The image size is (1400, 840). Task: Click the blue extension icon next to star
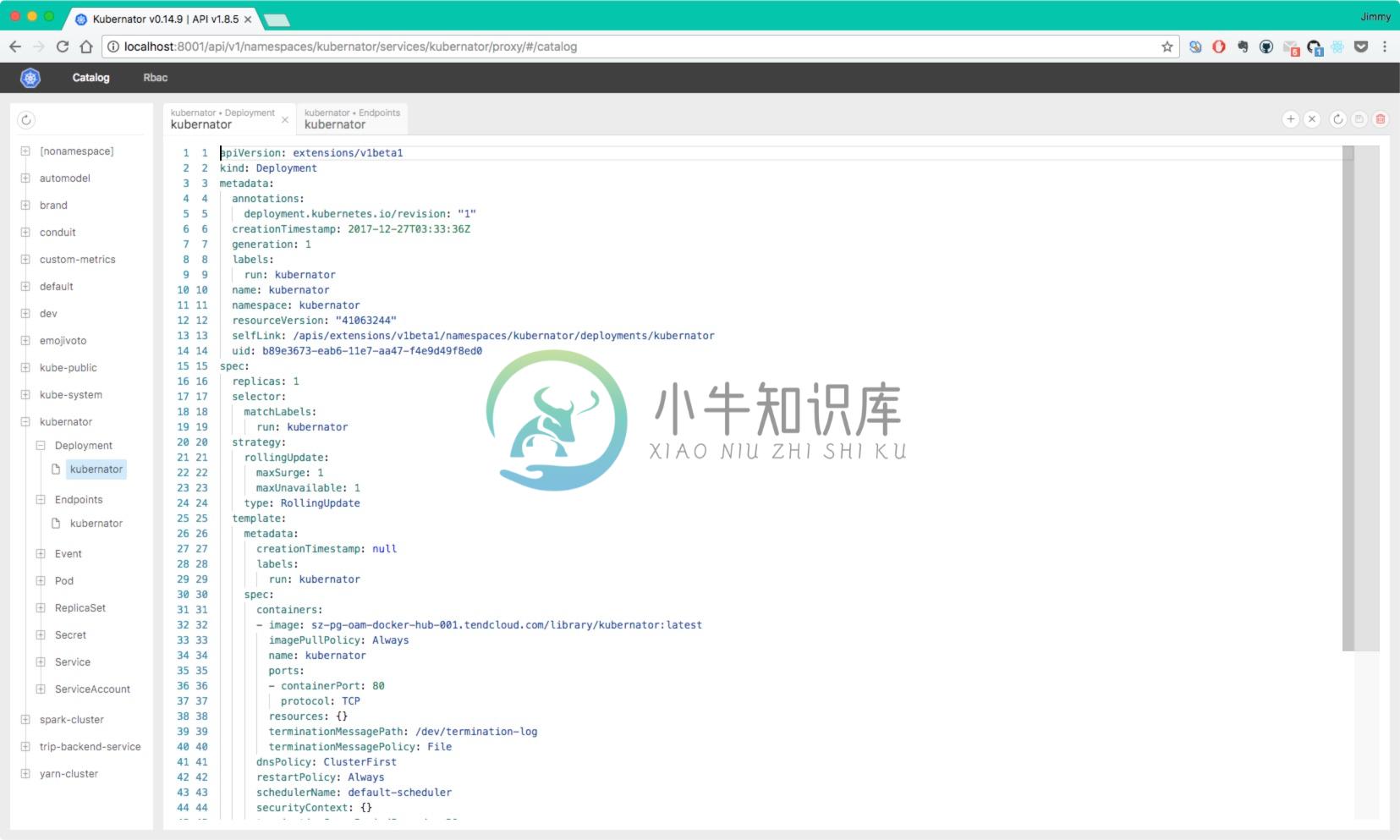(x=1195, y=47)
